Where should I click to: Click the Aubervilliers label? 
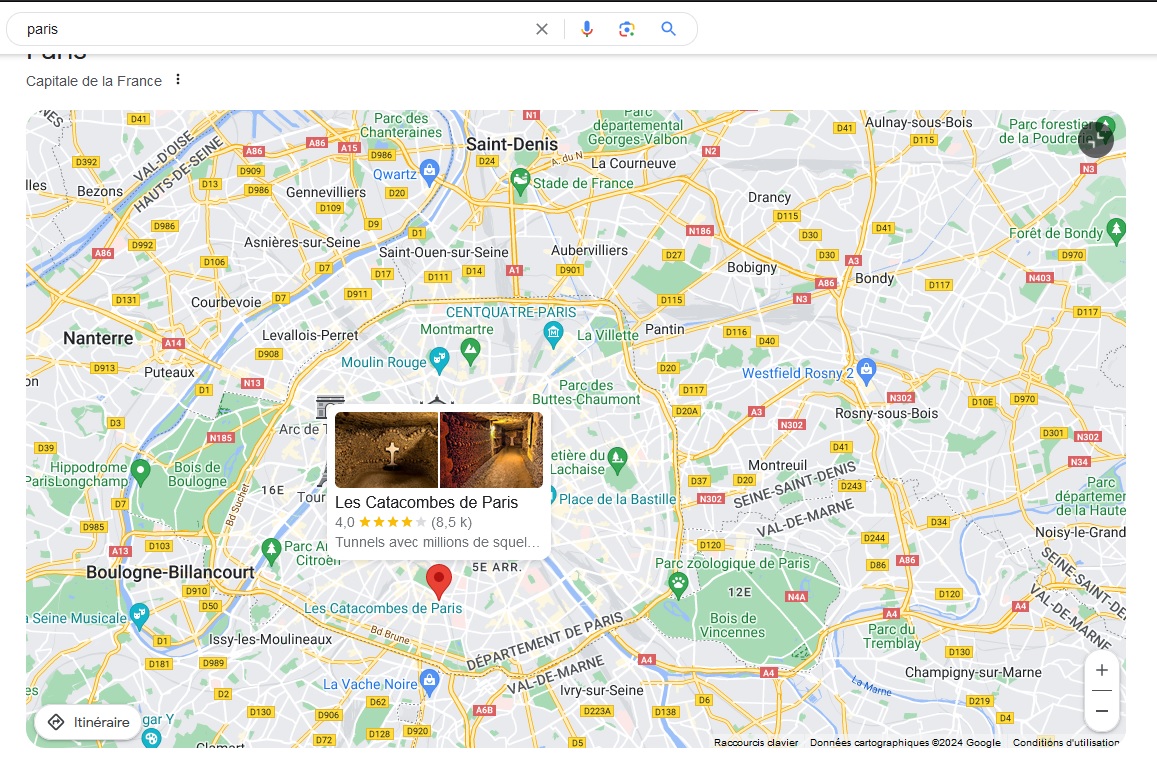pos(590,251)
